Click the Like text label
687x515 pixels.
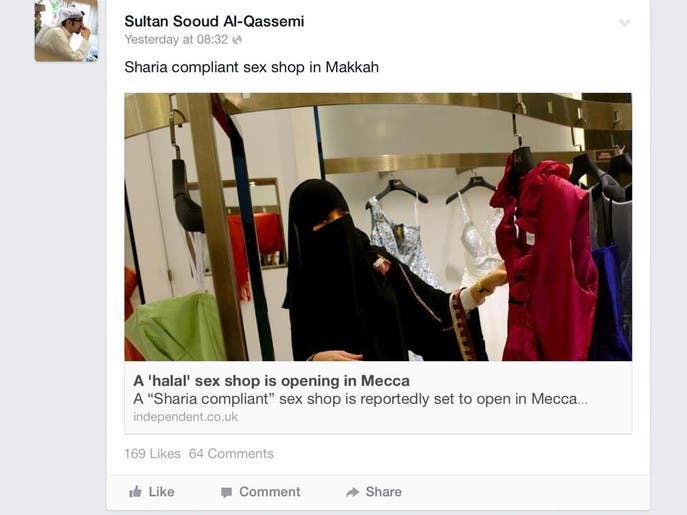(161, 492)
